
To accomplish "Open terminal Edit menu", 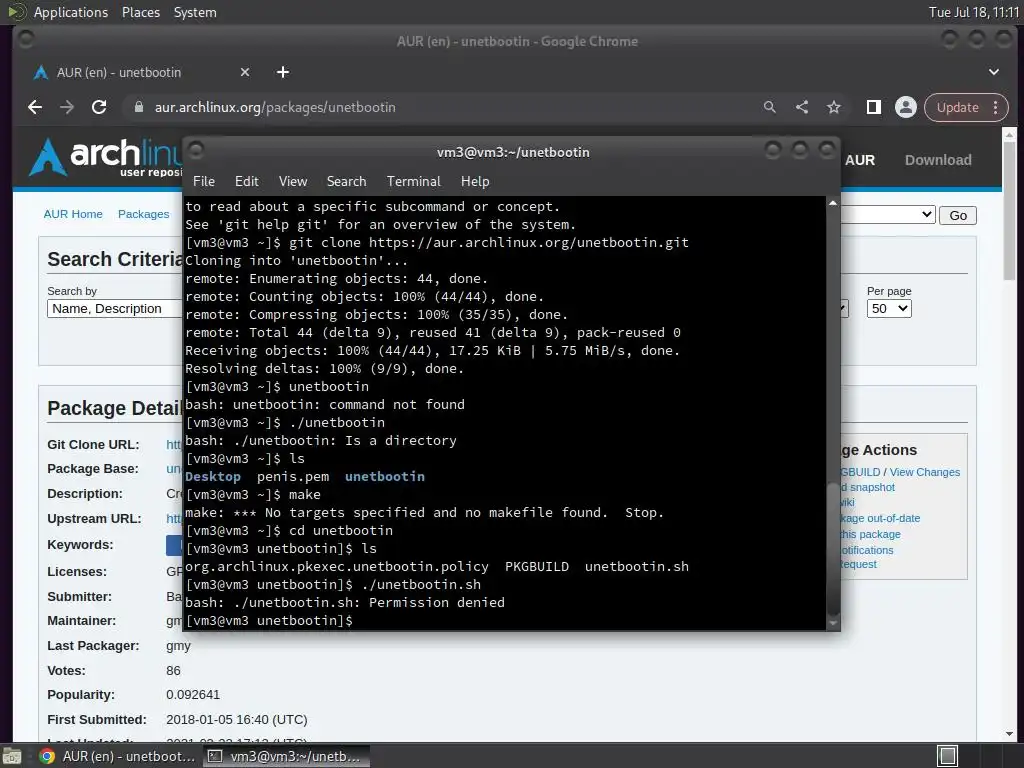I will pos(246,182).
